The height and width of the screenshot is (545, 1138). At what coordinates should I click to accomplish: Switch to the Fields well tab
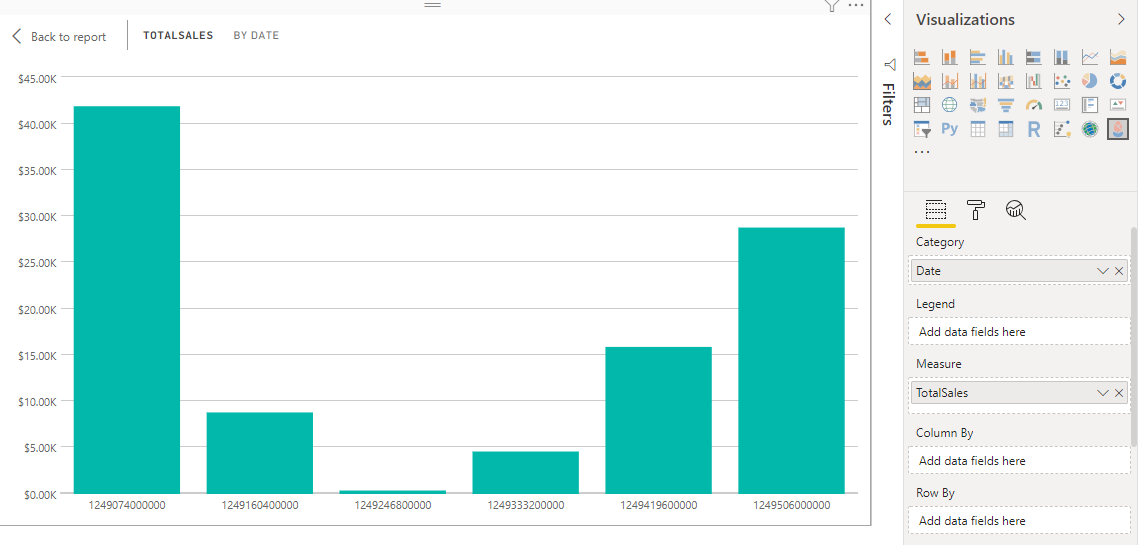pos(936,210)
